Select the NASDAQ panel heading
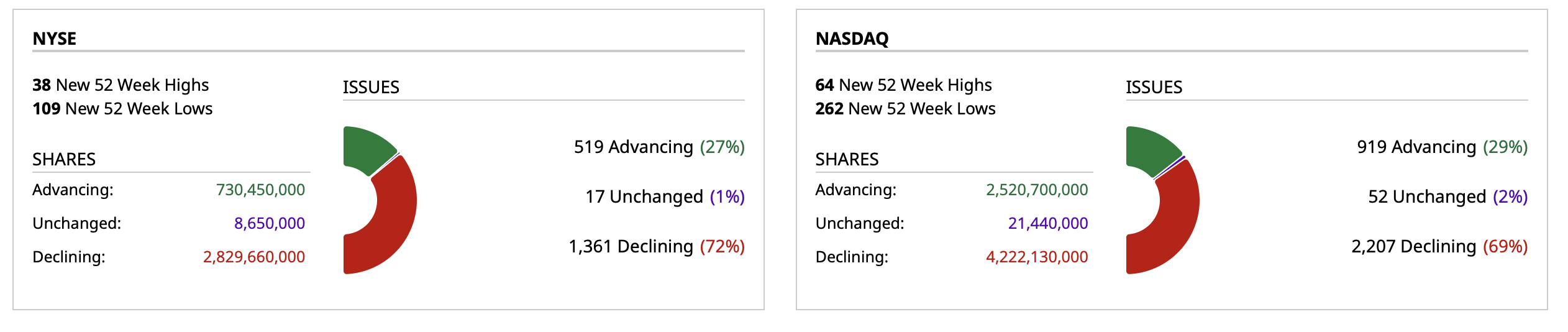1568x332 pixels. (x=852, y=39)
